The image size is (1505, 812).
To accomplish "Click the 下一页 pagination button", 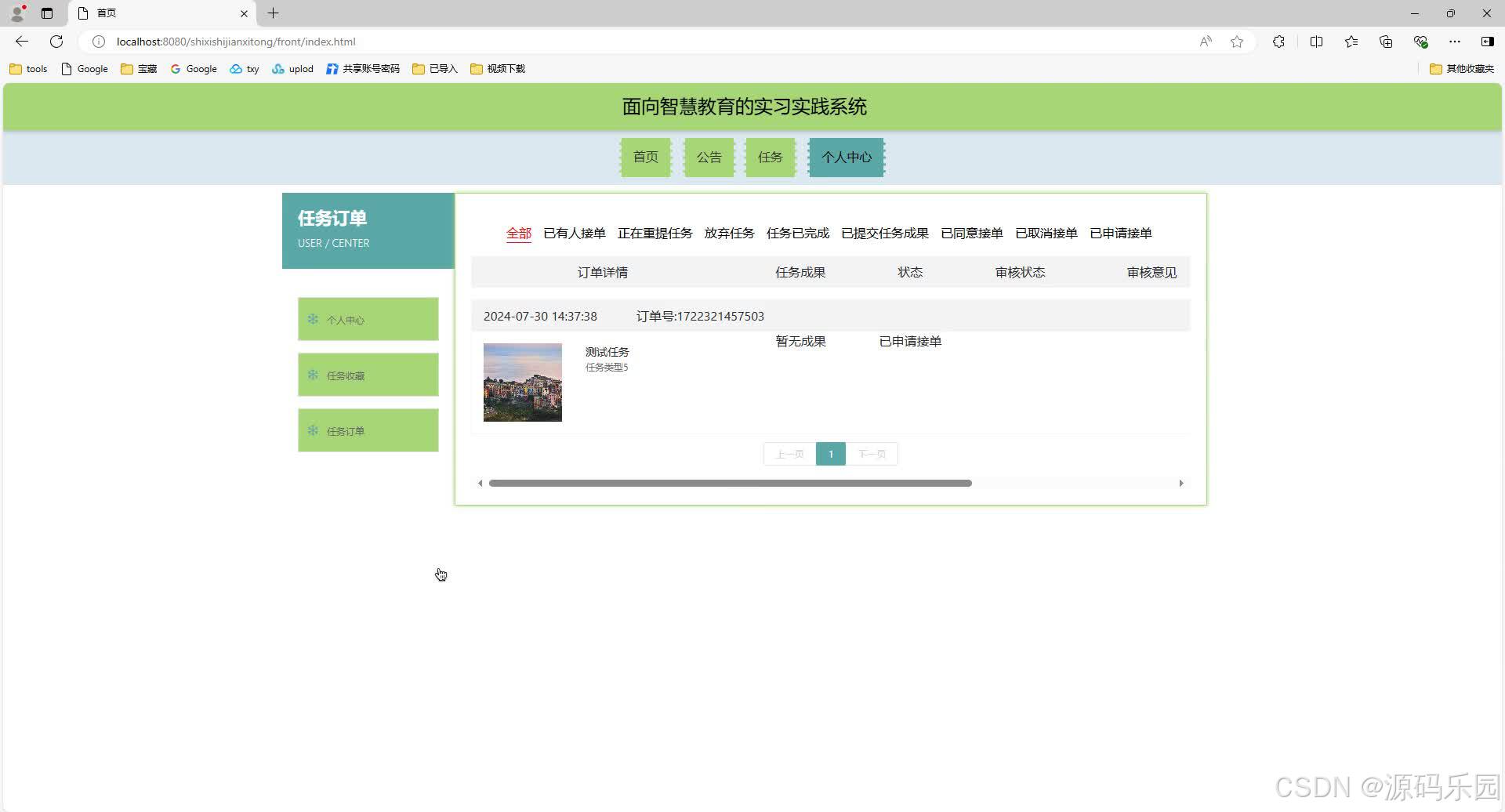I will pos(872,453).
